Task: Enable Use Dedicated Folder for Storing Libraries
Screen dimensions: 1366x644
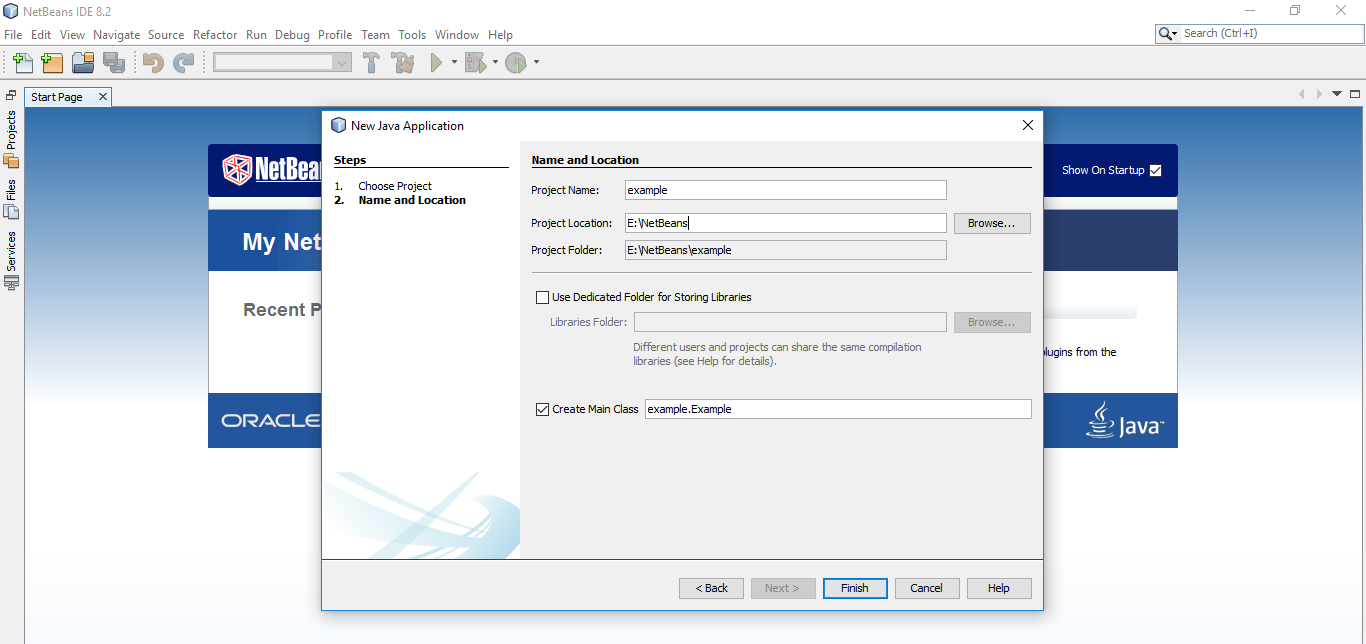Action: coord(542,296)
